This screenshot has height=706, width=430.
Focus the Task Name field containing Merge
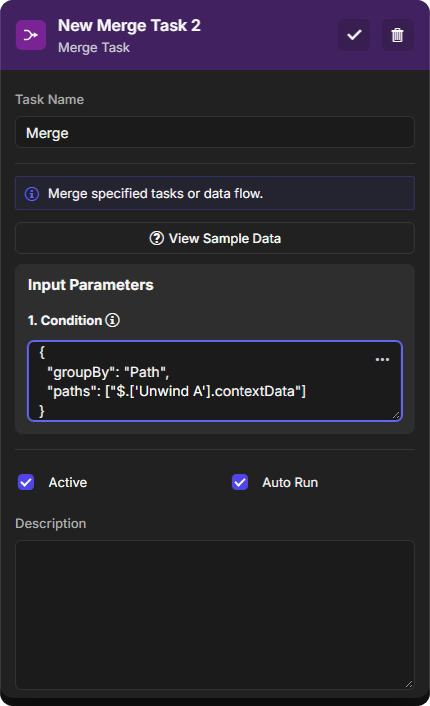click(x=215, y=132)
